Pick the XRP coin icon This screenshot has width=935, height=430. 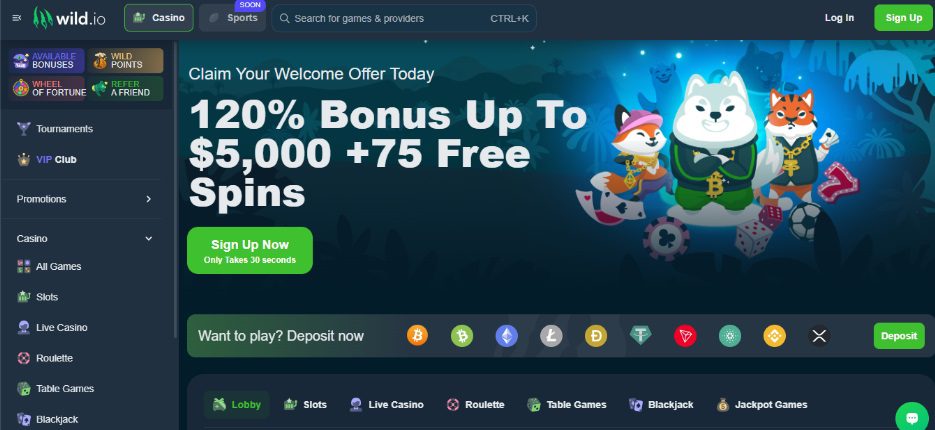pos(819,336)
